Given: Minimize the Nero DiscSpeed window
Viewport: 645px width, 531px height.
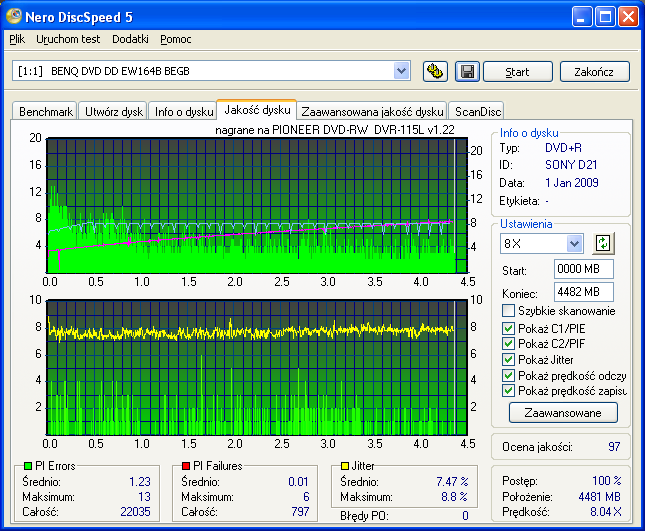Looking at the screenshot, I should pyautogui.click(x=582, y=17).
